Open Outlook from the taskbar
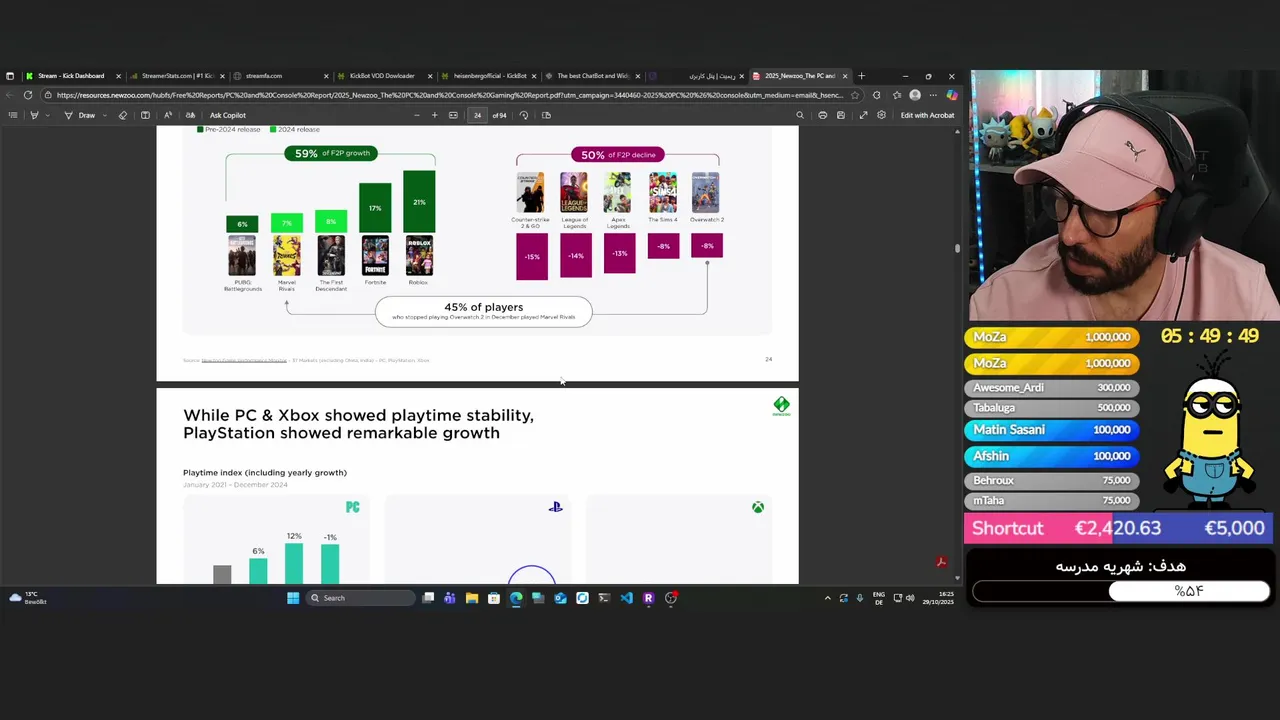The width and height of the screenshot is (1280, 720). click(560, 598)
